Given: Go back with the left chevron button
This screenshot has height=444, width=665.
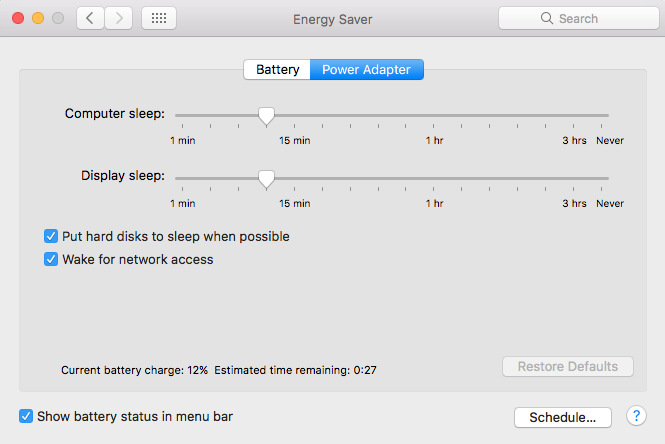Looking at the screenshot, I should [x=90, y=18].
